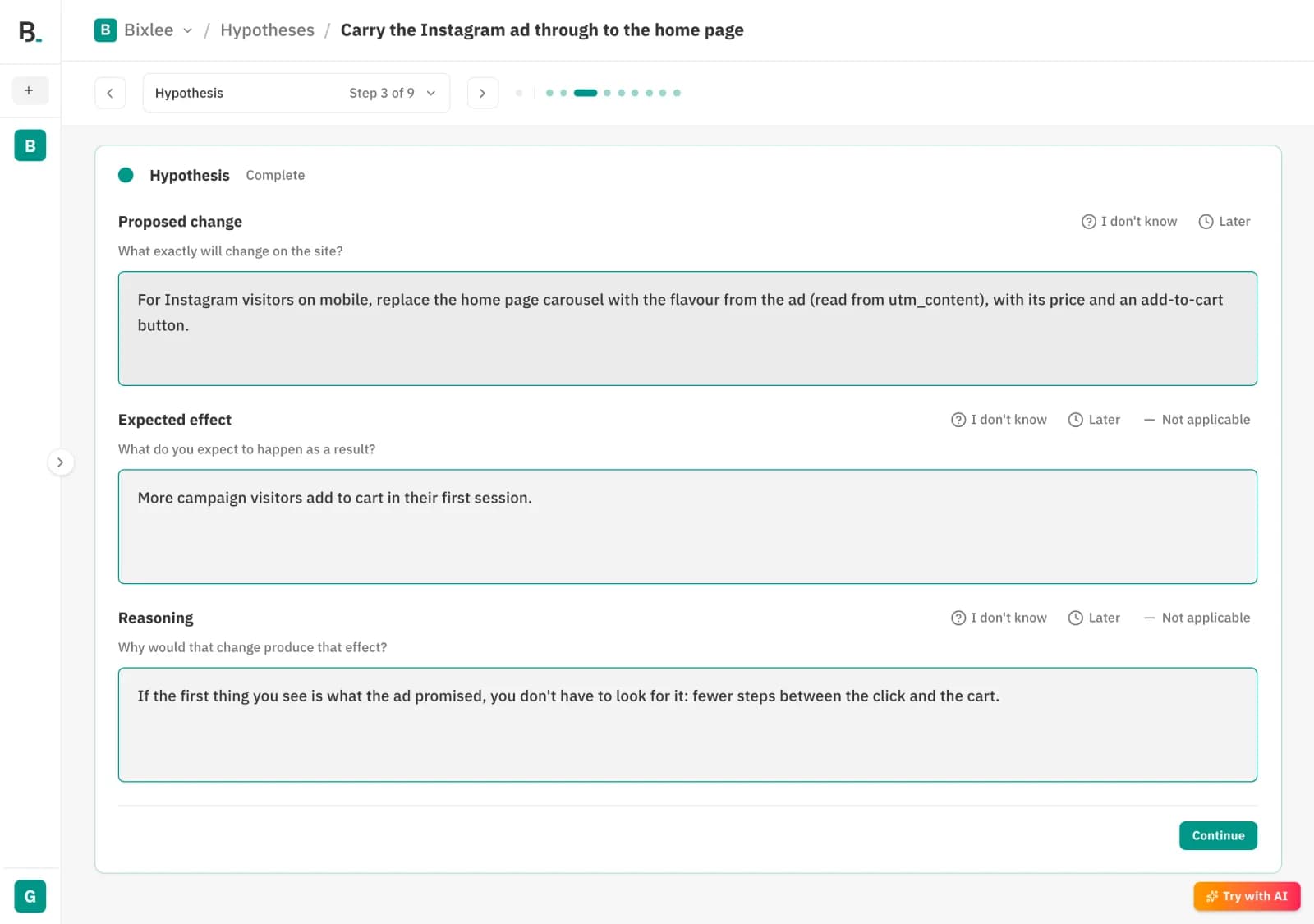Click the green Hypothesis status dot
The image size is (1314, 924).
[126, 175]
